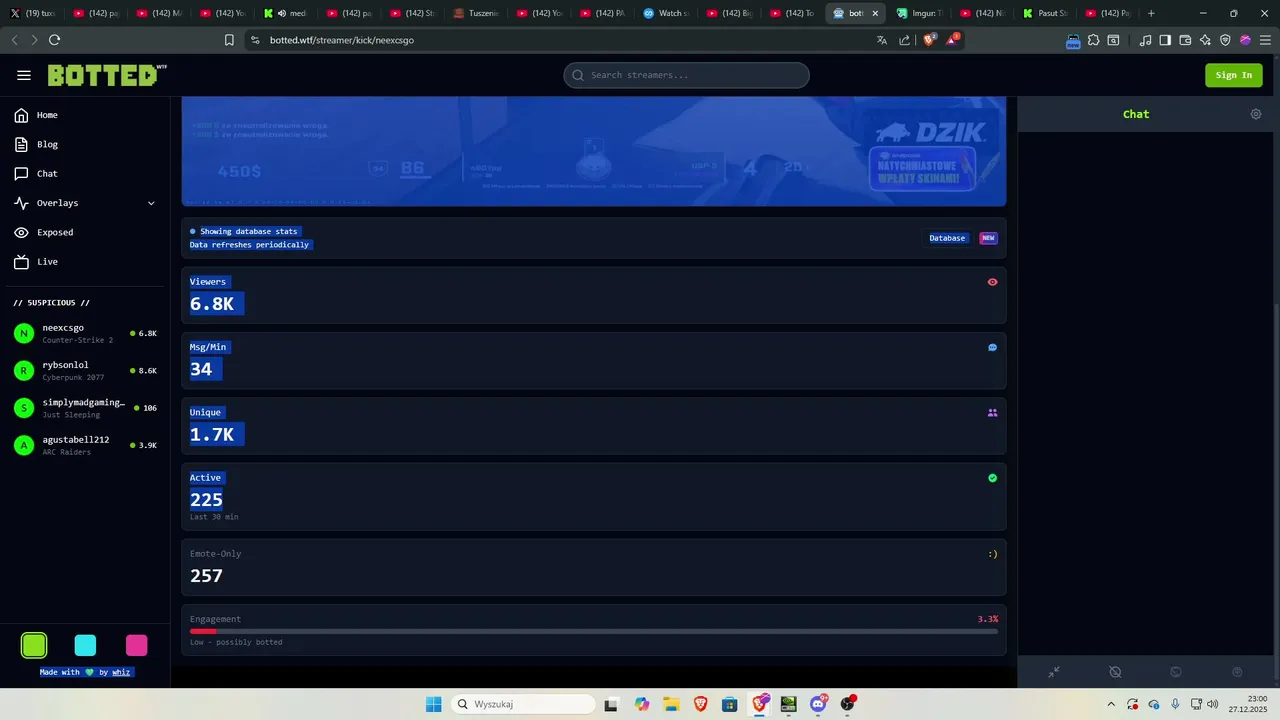Viewport: 1280px width, 720px height.
Task: Open the browser main menu
Action: (x=1265, y=40)
